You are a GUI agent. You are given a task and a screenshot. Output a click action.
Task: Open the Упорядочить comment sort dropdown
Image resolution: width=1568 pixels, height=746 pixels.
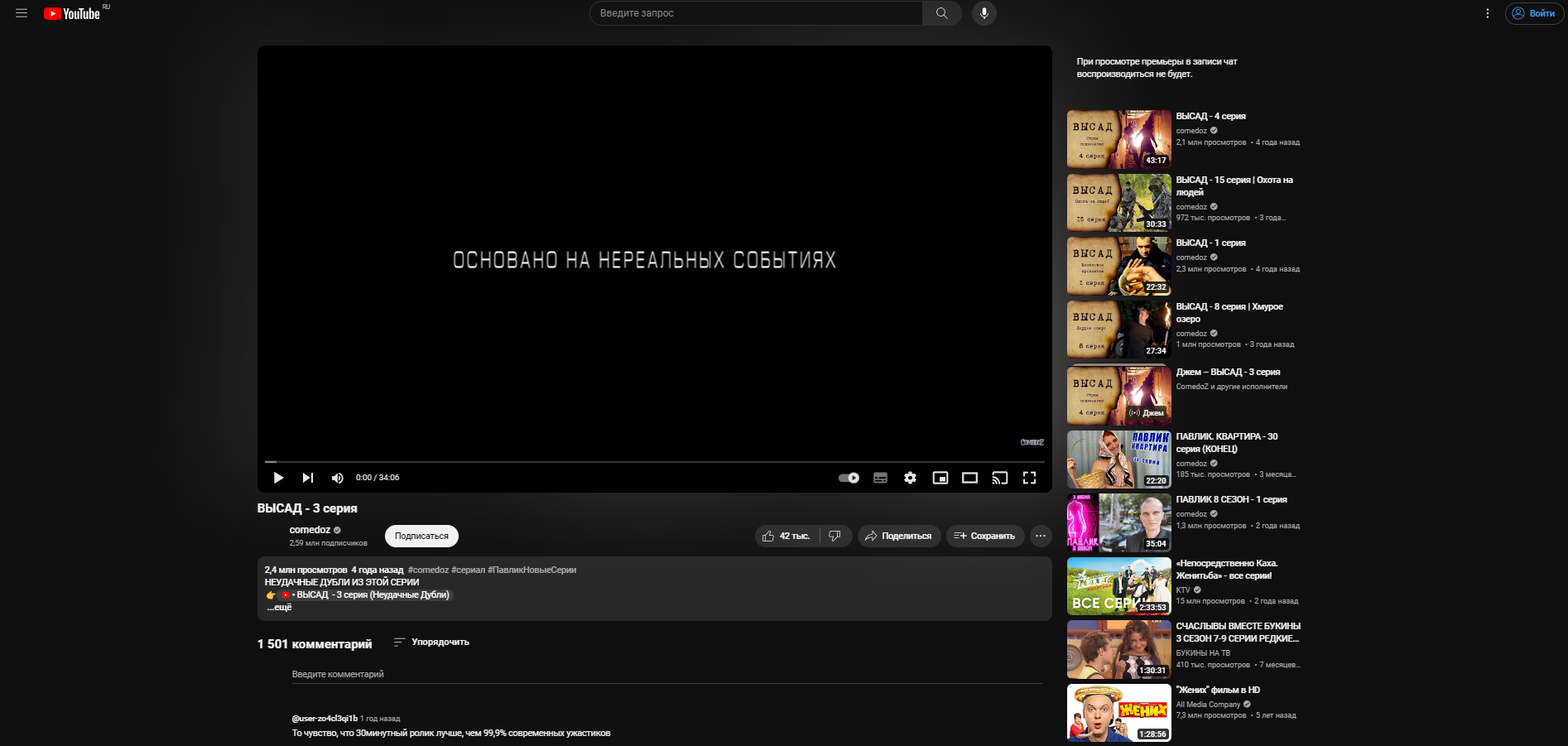tap(431, 643)
